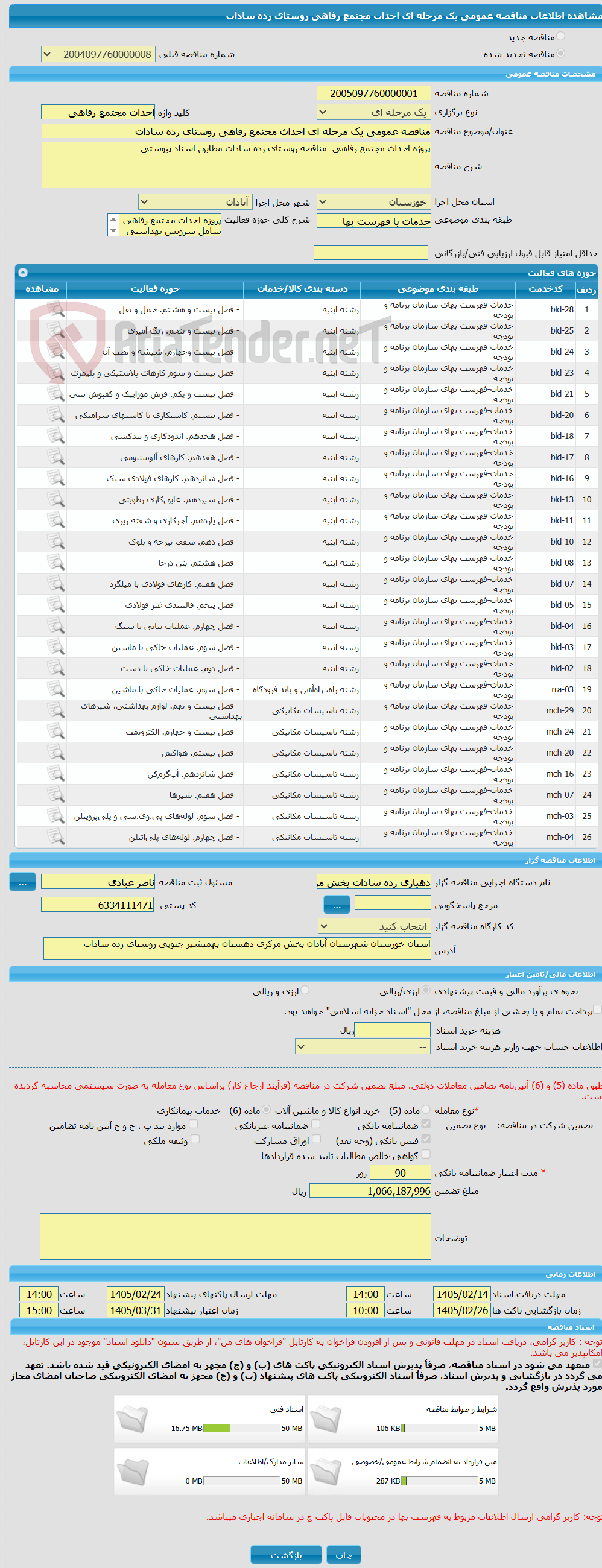Open view icon for row bld-17

[55, 457]
